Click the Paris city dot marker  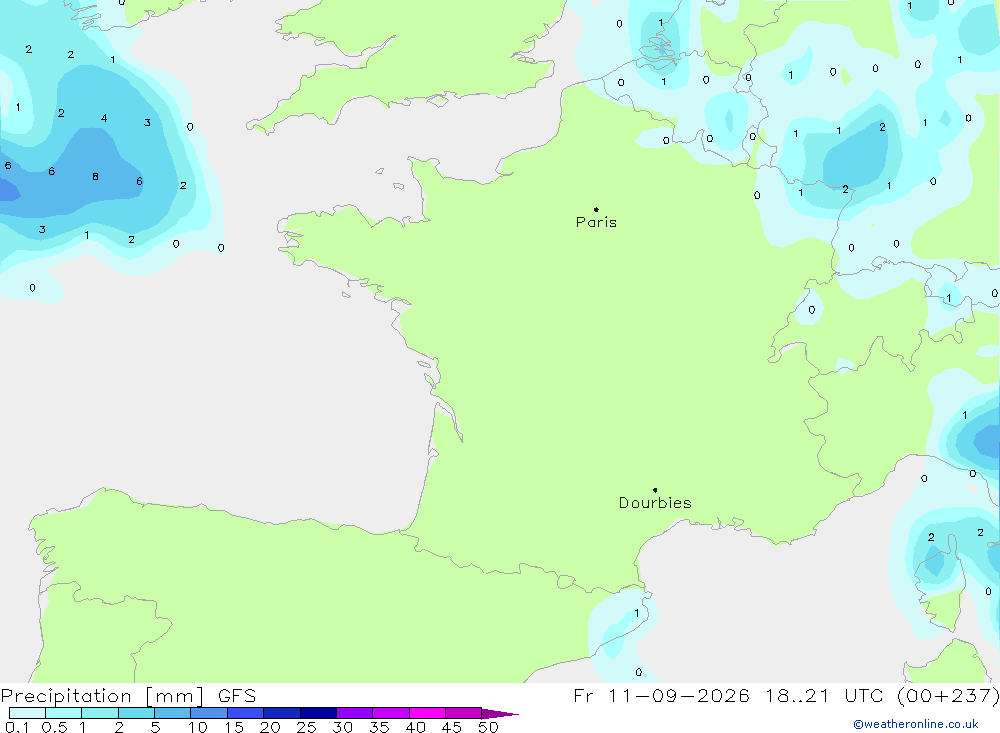(596, 209)
